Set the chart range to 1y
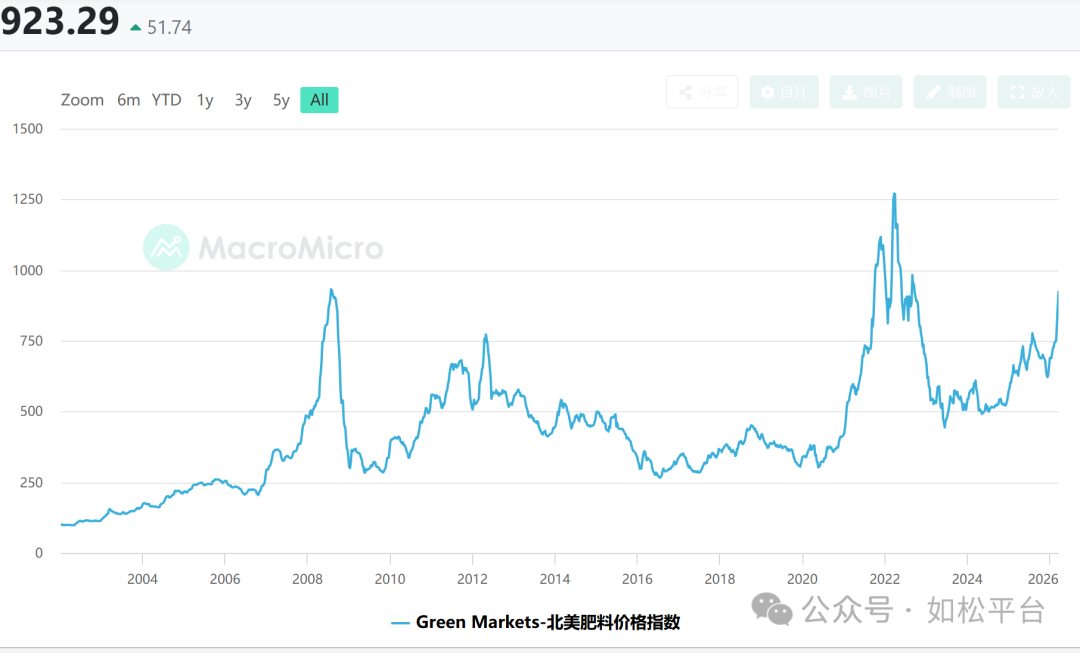The width and height of the screenshot is (1080, 653). (205, 100)
